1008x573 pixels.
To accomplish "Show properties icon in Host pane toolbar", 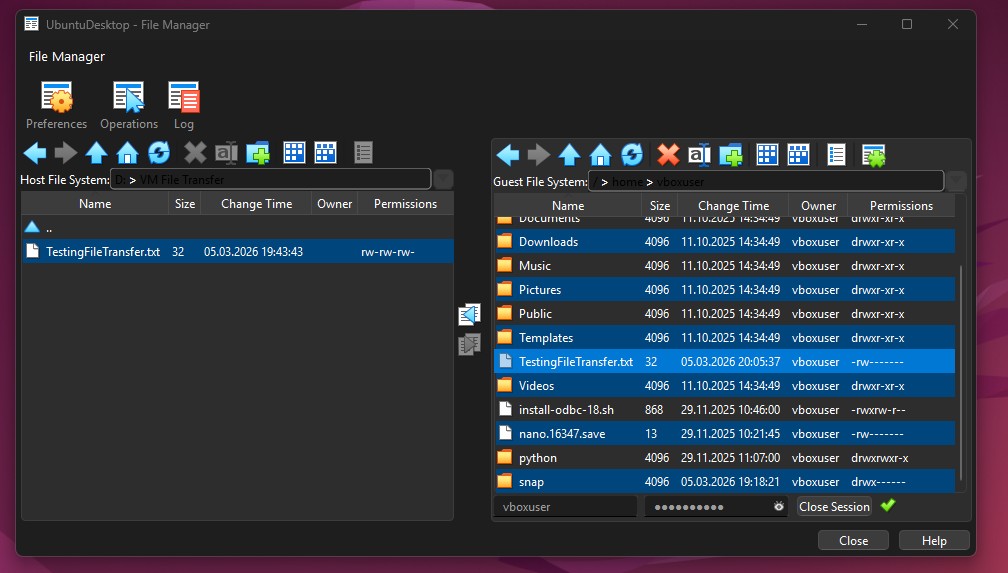I will (x=363, y=153).
